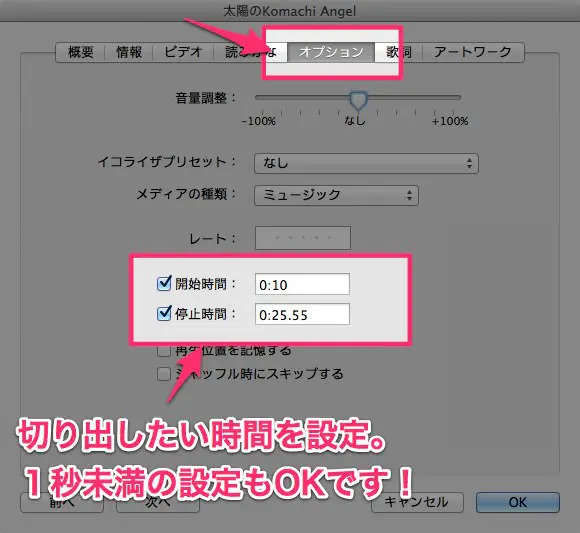
Task: Enable 再生位置を記憶する checkbox
Action: (164, 350)
